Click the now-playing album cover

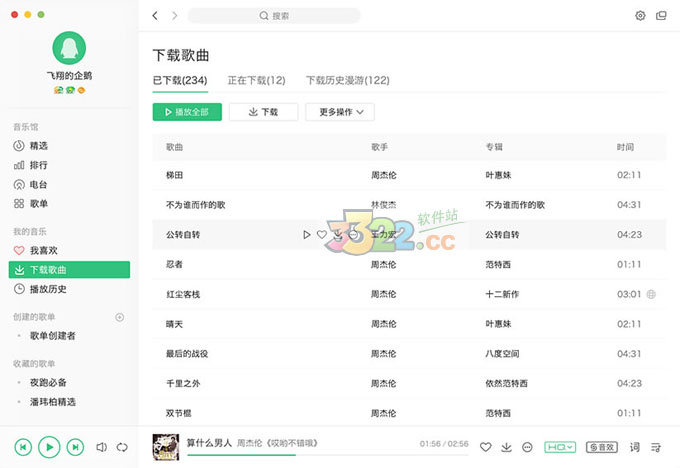(166, 447)
